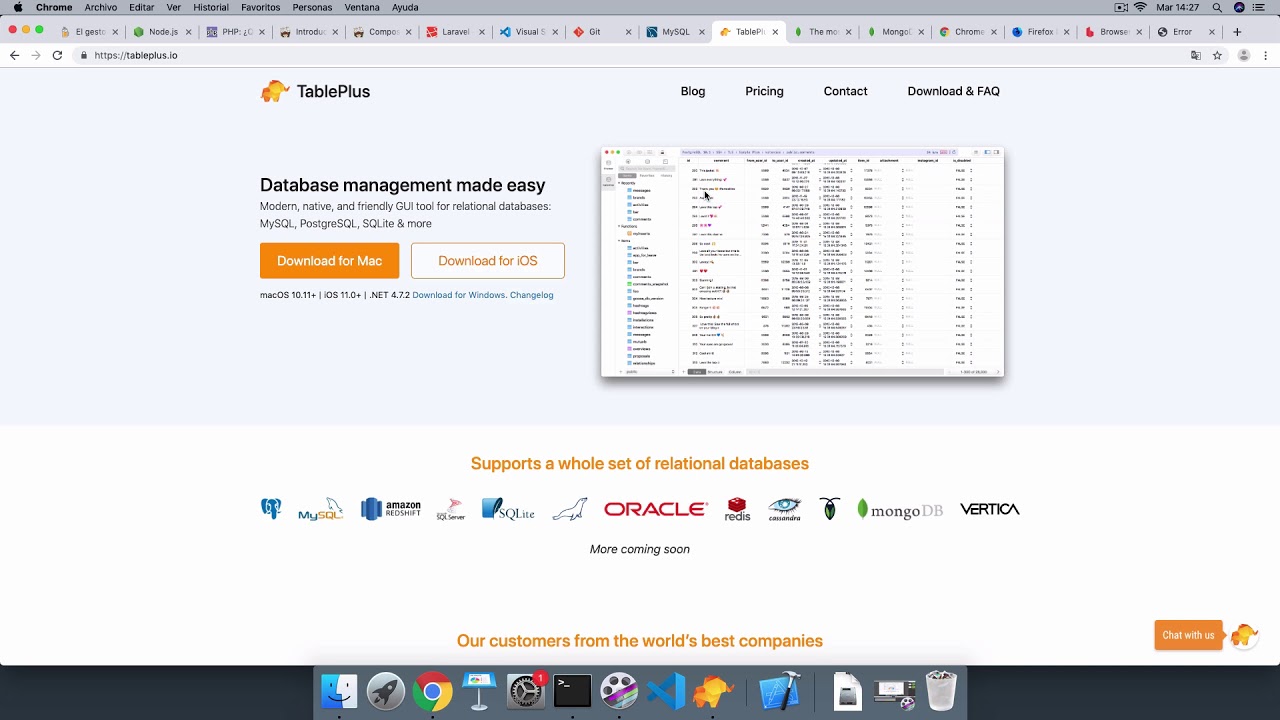Screen dimensions: 1280x720
Task: Click the MySQL dolphin logo
Action: pos(321,509)
